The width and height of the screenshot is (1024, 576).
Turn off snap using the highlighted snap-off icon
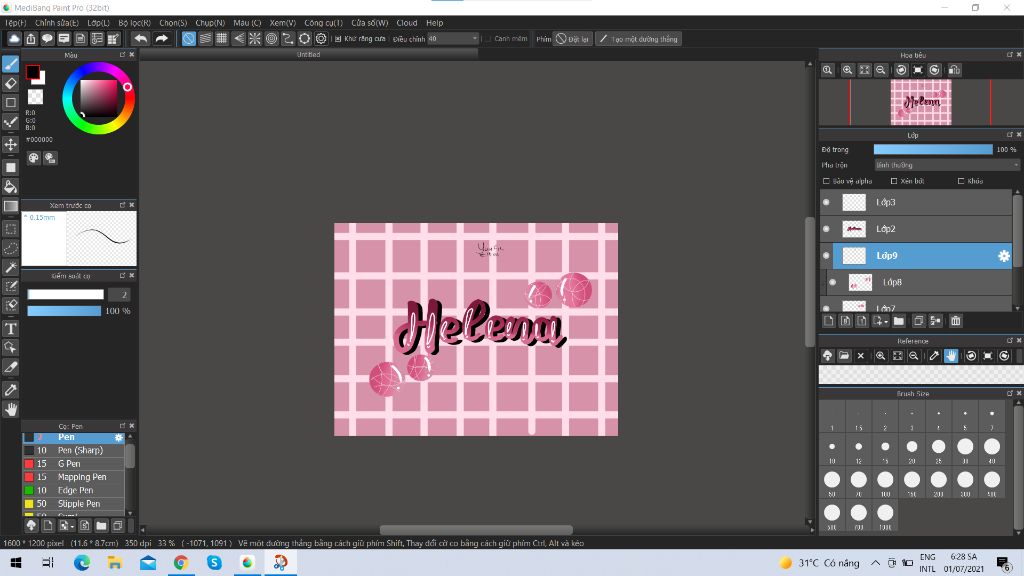[x=189, y=39]
